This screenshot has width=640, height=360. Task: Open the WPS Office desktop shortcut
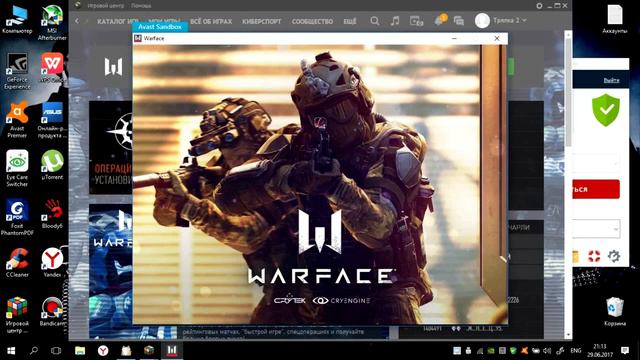(x=52, y=68)
